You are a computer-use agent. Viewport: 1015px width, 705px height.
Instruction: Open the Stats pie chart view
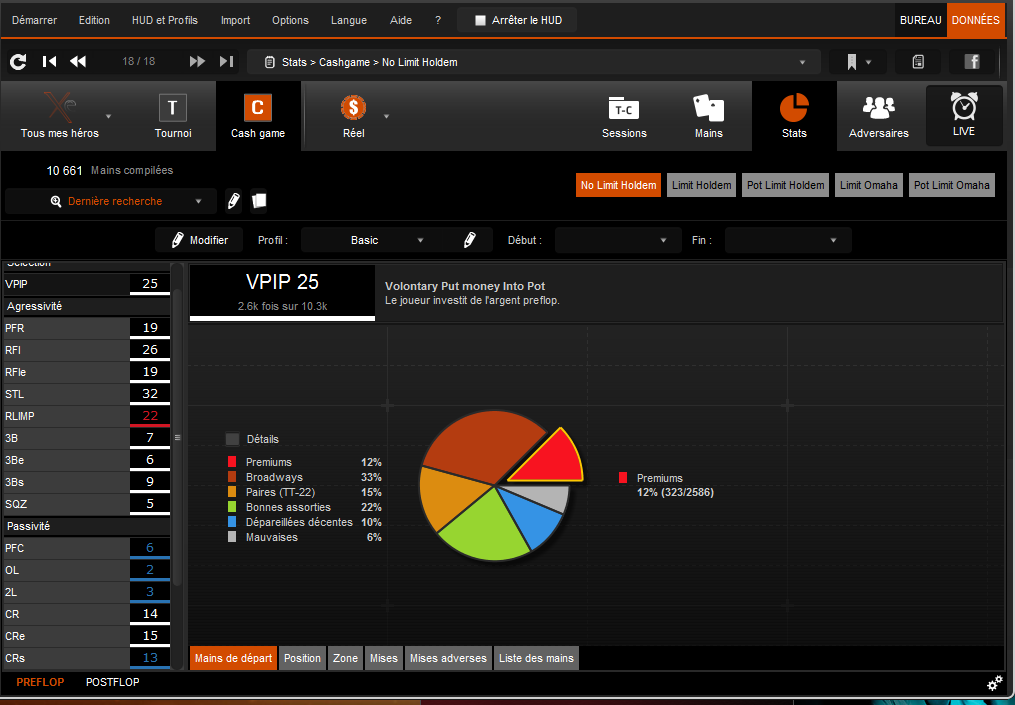pyautogui.click(x=794, y=117)
